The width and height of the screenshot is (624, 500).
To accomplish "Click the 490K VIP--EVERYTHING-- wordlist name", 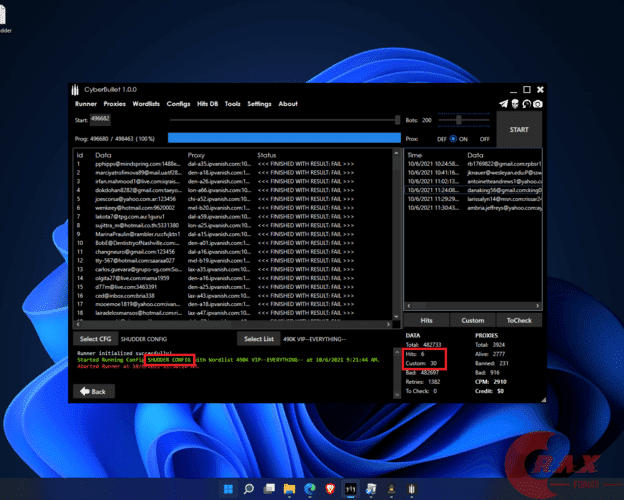I will click(x=314, y=339).
